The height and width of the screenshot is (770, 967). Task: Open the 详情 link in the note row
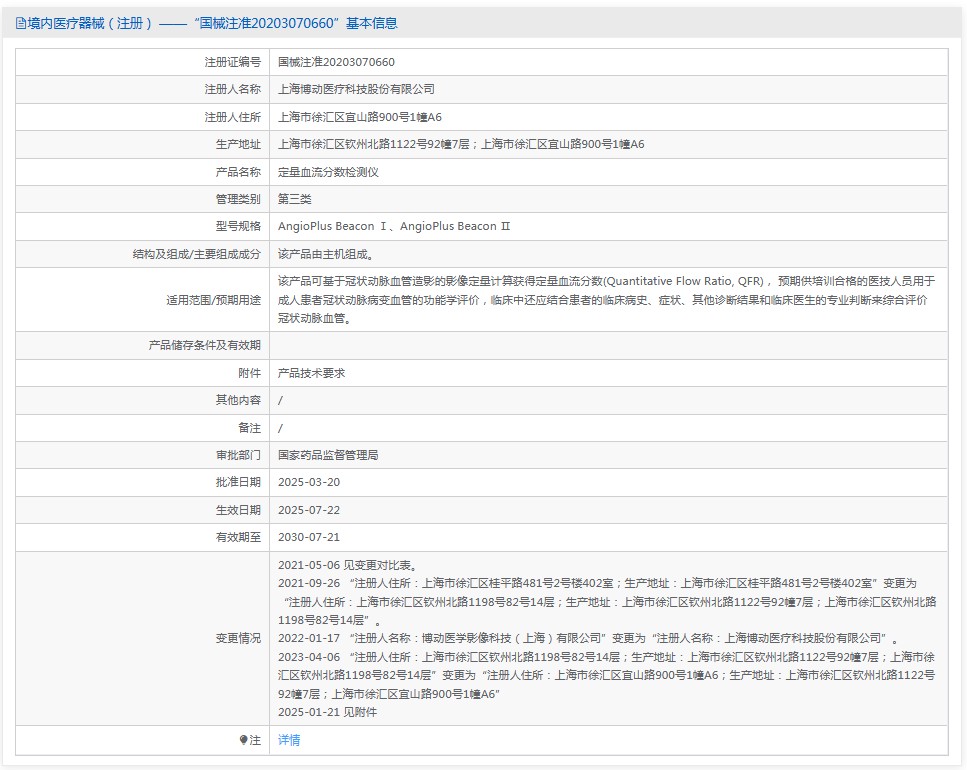289,740
